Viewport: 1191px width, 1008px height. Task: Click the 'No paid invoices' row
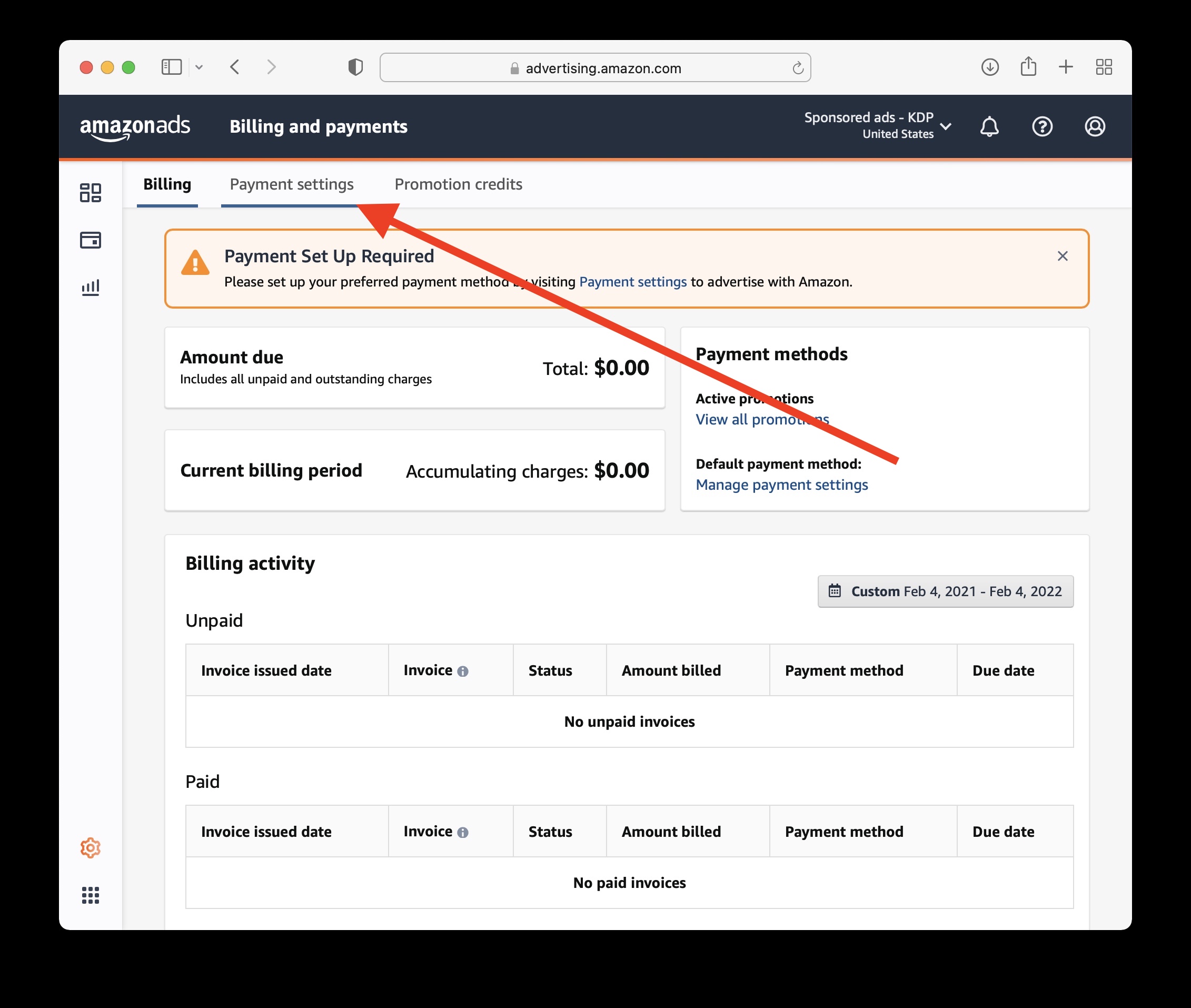[x=630, y=883]
